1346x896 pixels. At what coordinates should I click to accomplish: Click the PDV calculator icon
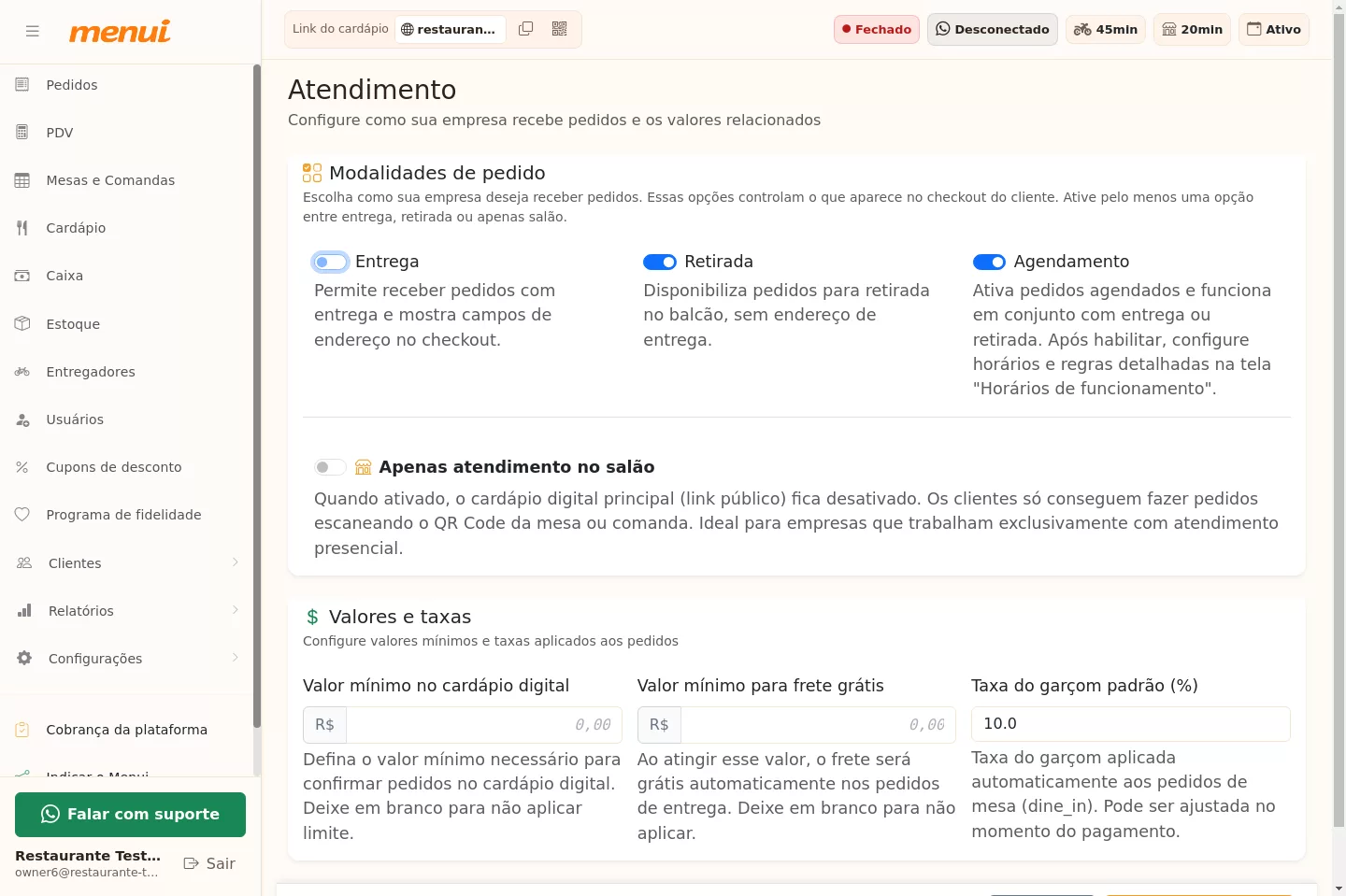(x=22, y=133)
